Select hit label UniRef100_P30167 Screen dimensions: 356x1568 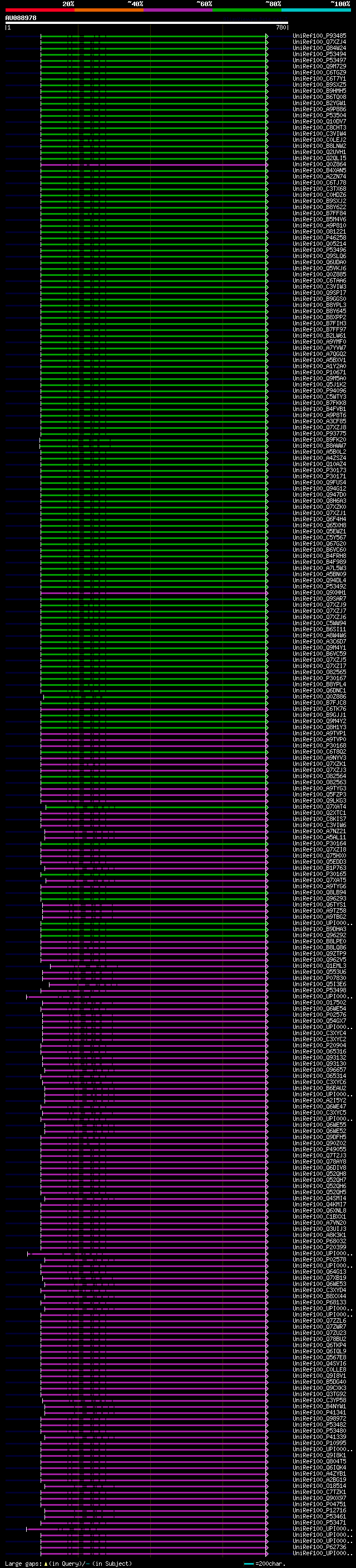[319, 678]
